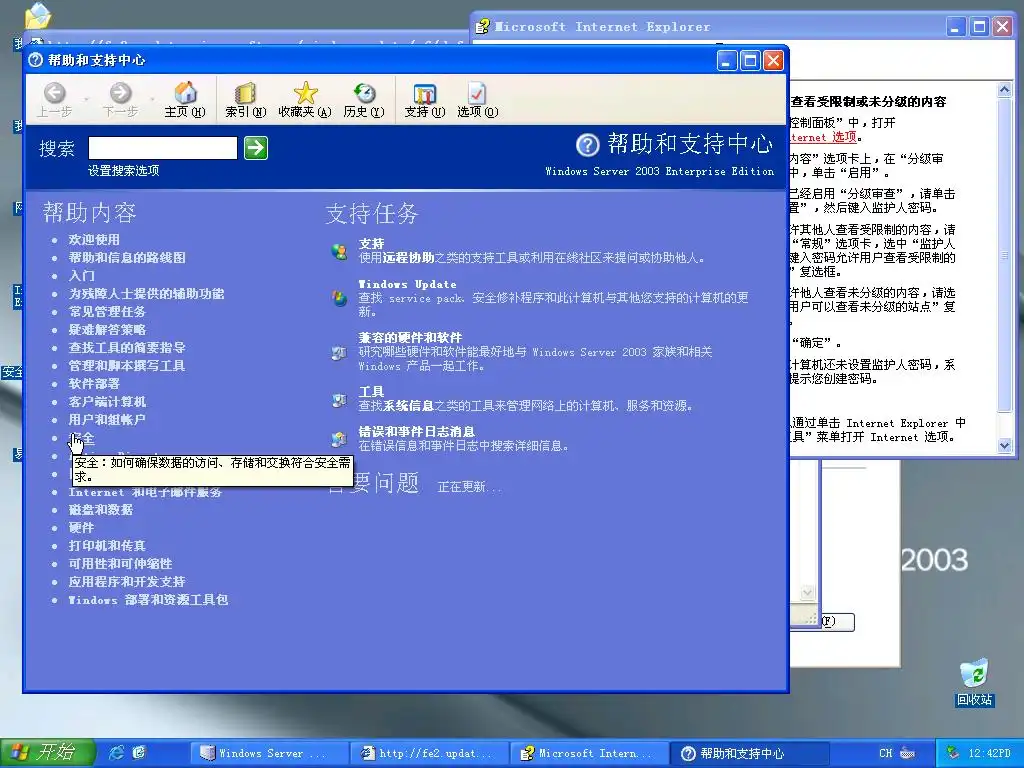Open 客户端计算机 topic
Screen dimensions: 1024x768
[107, 402]
